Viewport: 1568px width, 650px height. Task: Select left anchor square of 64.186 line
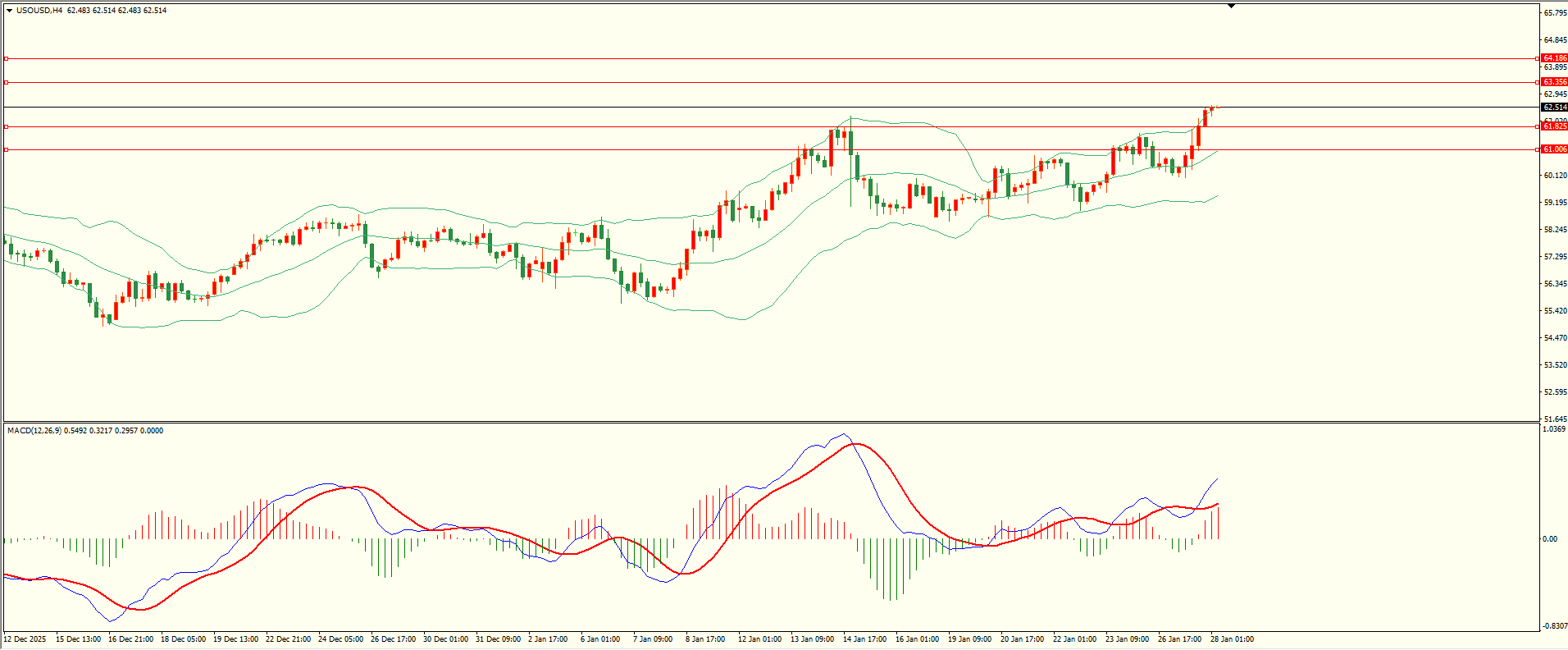click(x=7, y=58)
